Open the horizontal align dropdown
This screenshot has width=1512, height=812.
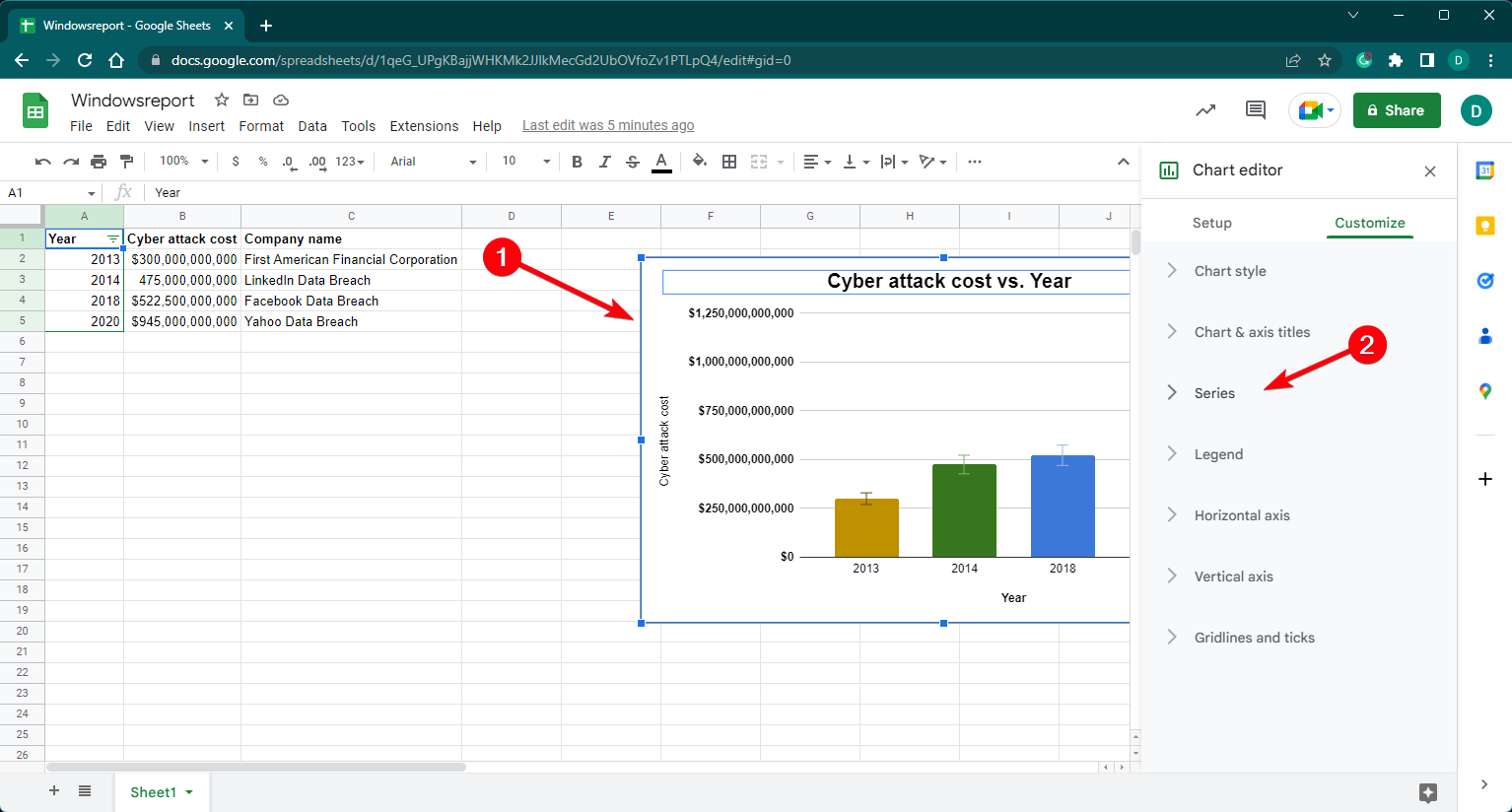click(x=817, y=162)
